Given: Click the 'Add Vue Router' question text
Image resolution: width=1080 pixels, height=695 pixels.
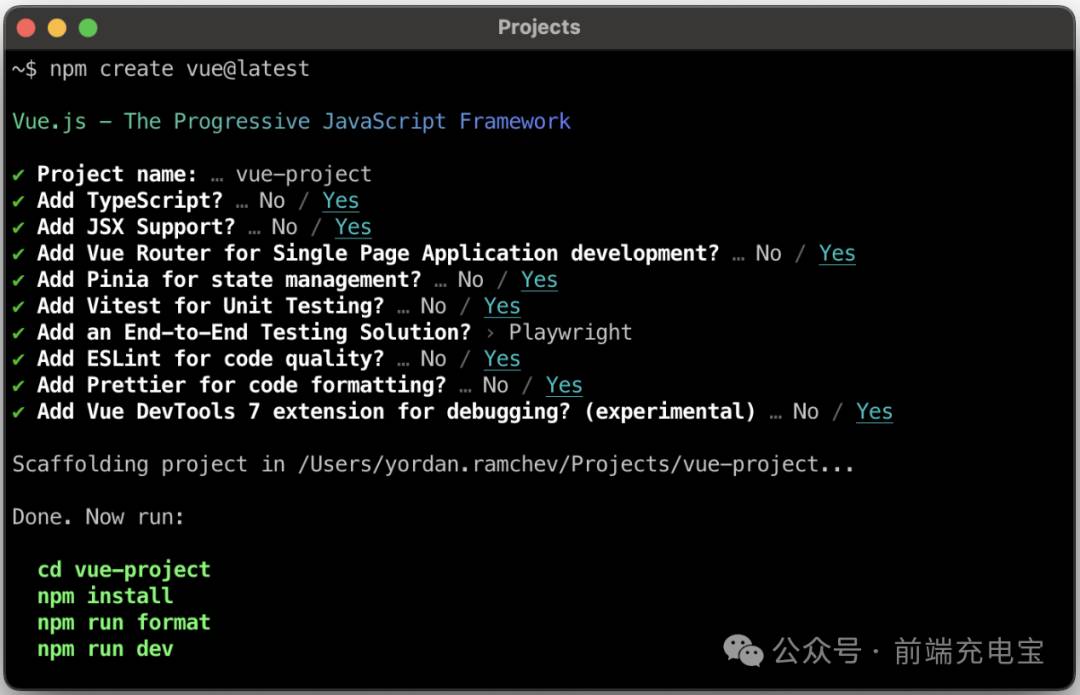Looking at the screenshot, I should [378, 253].
